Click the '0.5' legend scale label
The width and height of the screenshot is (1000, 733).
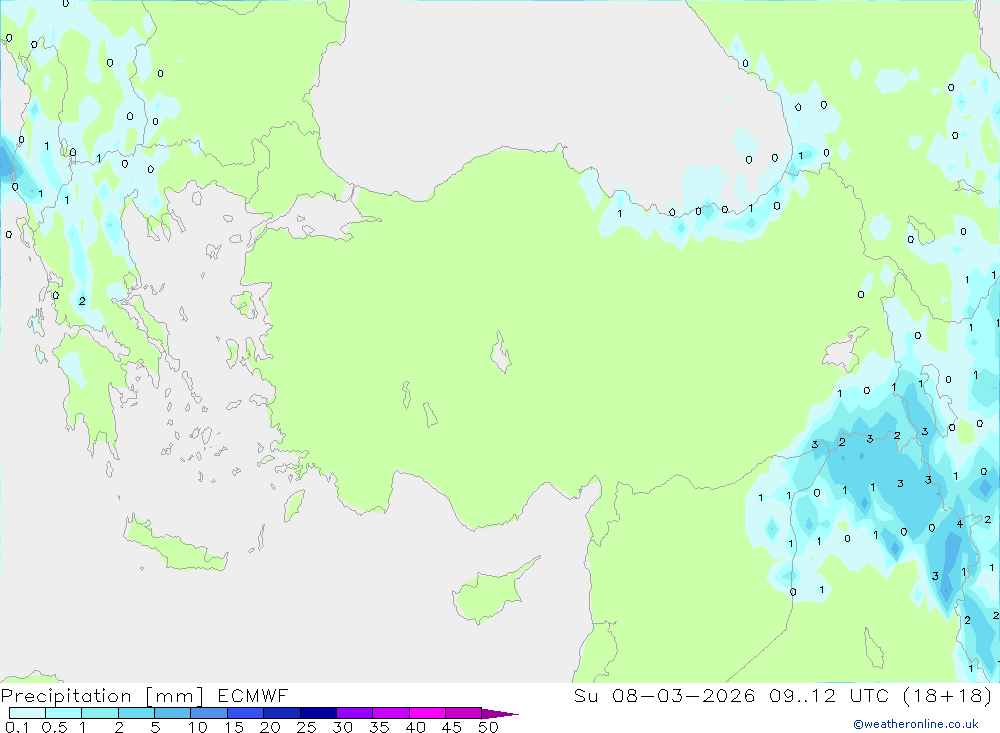pos(54,727)
